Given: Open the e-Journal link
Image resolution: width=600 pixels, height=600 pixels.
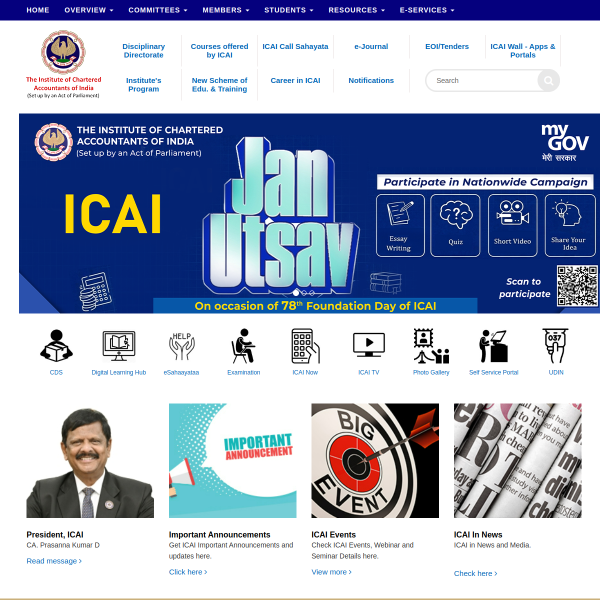Looking at the screenshot, I should [x=371, y=46].
